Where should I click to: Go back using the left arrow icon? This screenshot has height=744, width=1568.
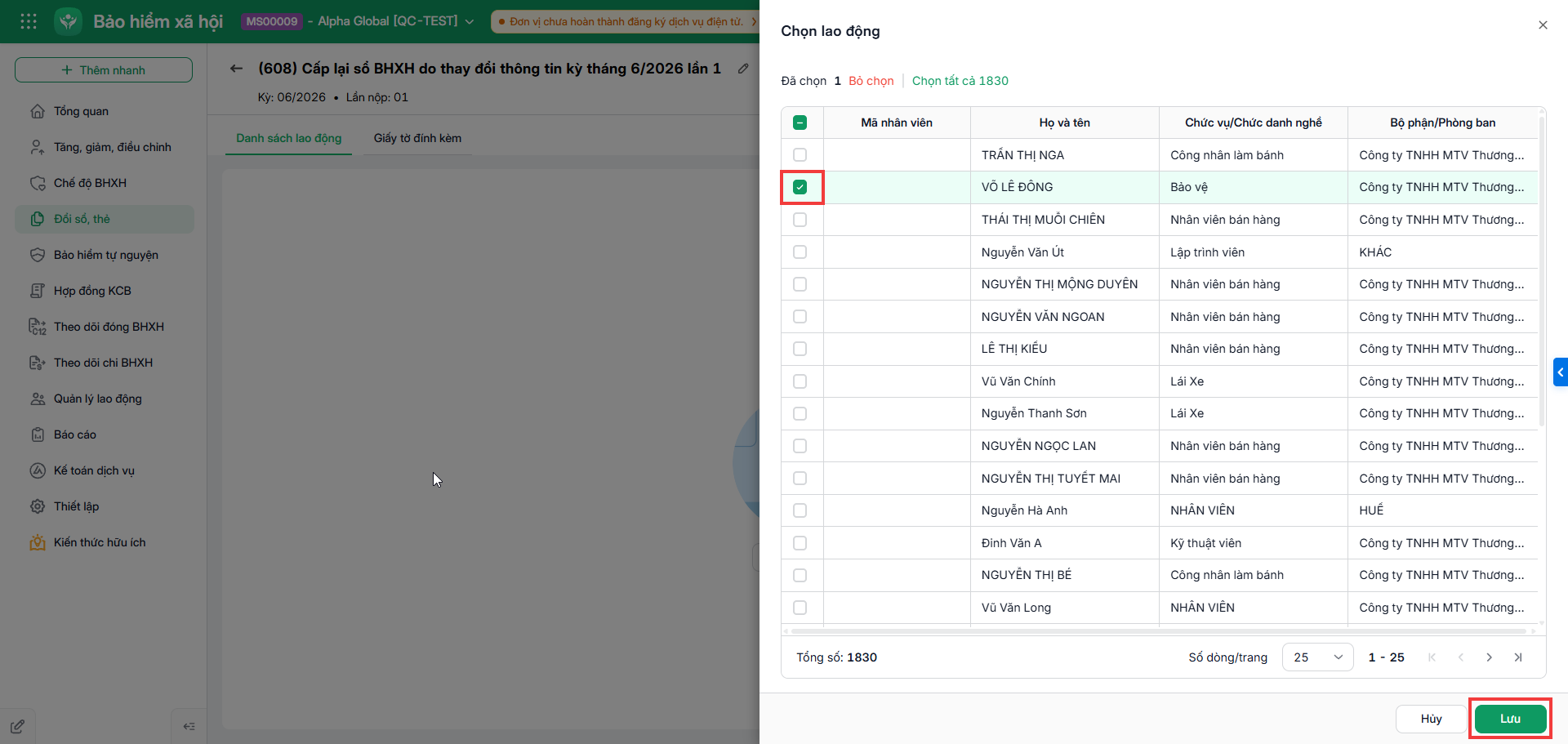236,69
